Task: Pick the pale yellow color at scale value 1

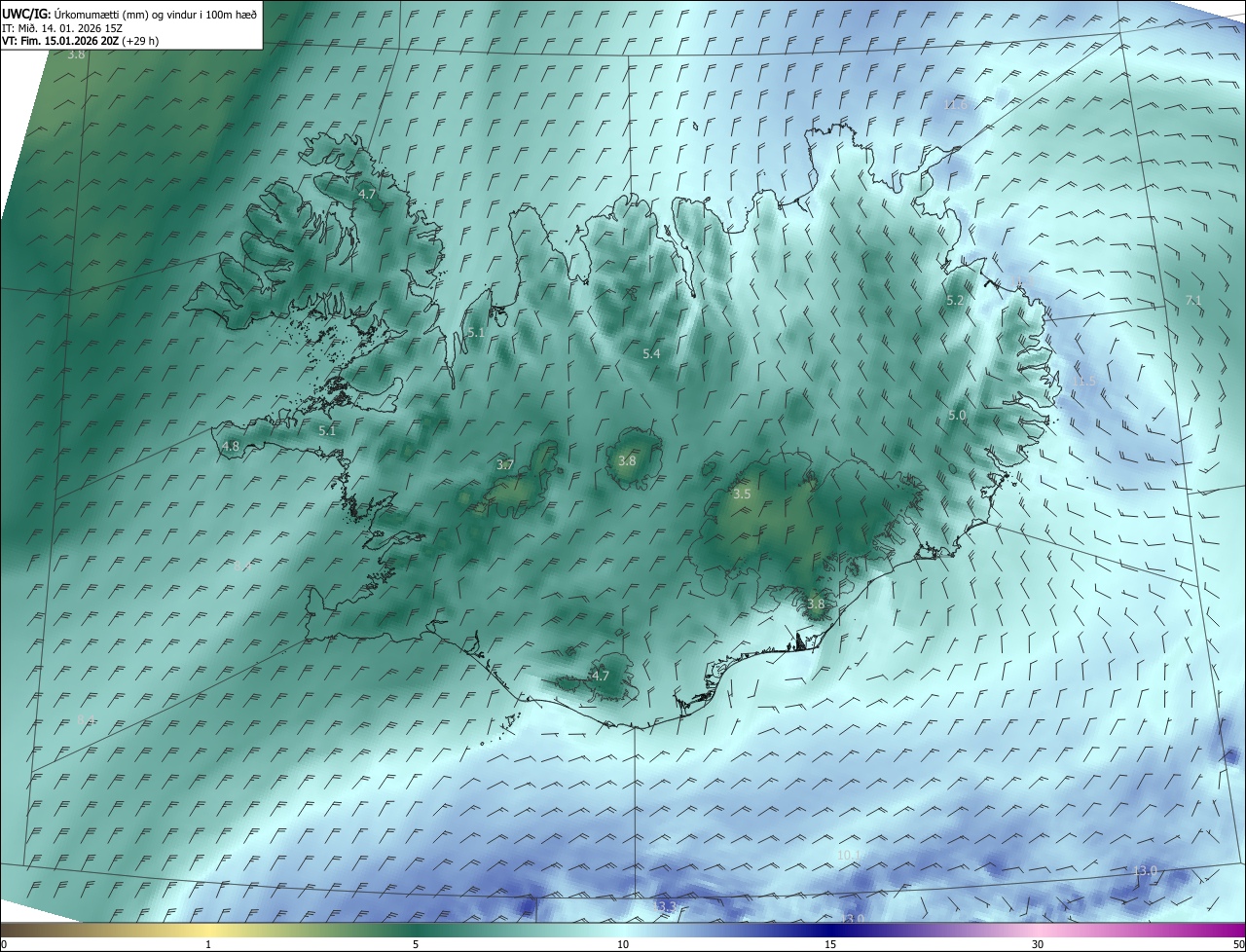Action: [x=208, y=929]
